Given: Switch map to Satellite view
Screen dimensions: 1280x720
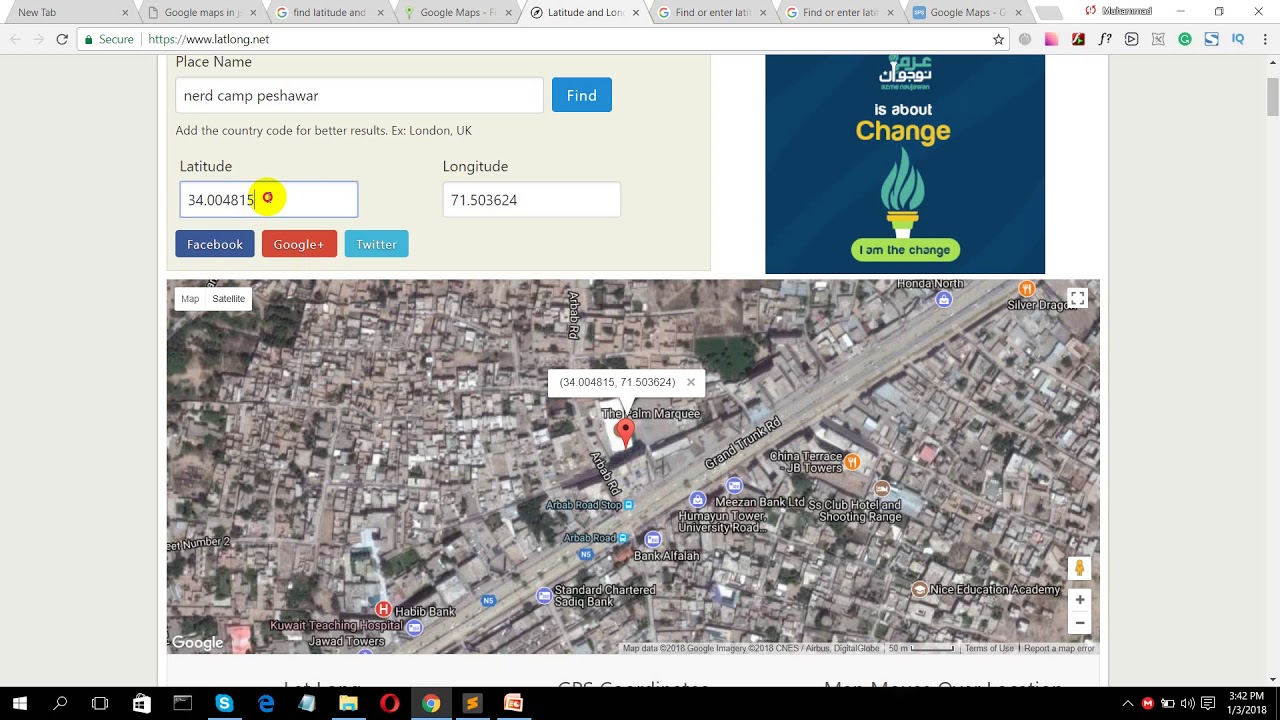Looking at the screenshot, I should pos(228,299).
